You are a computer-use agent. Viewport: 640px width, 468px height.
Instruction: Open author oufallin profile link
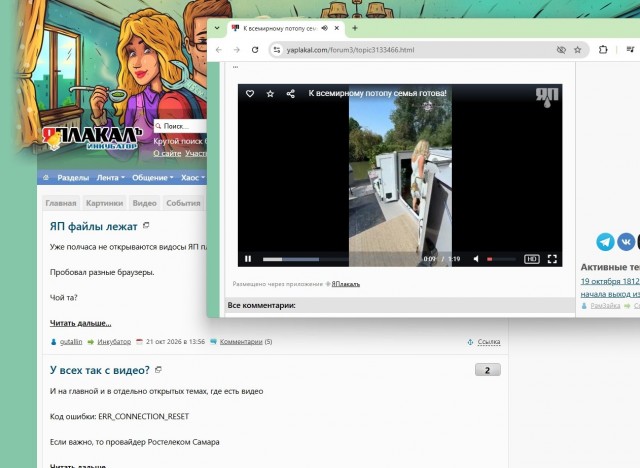pos(71,342)
